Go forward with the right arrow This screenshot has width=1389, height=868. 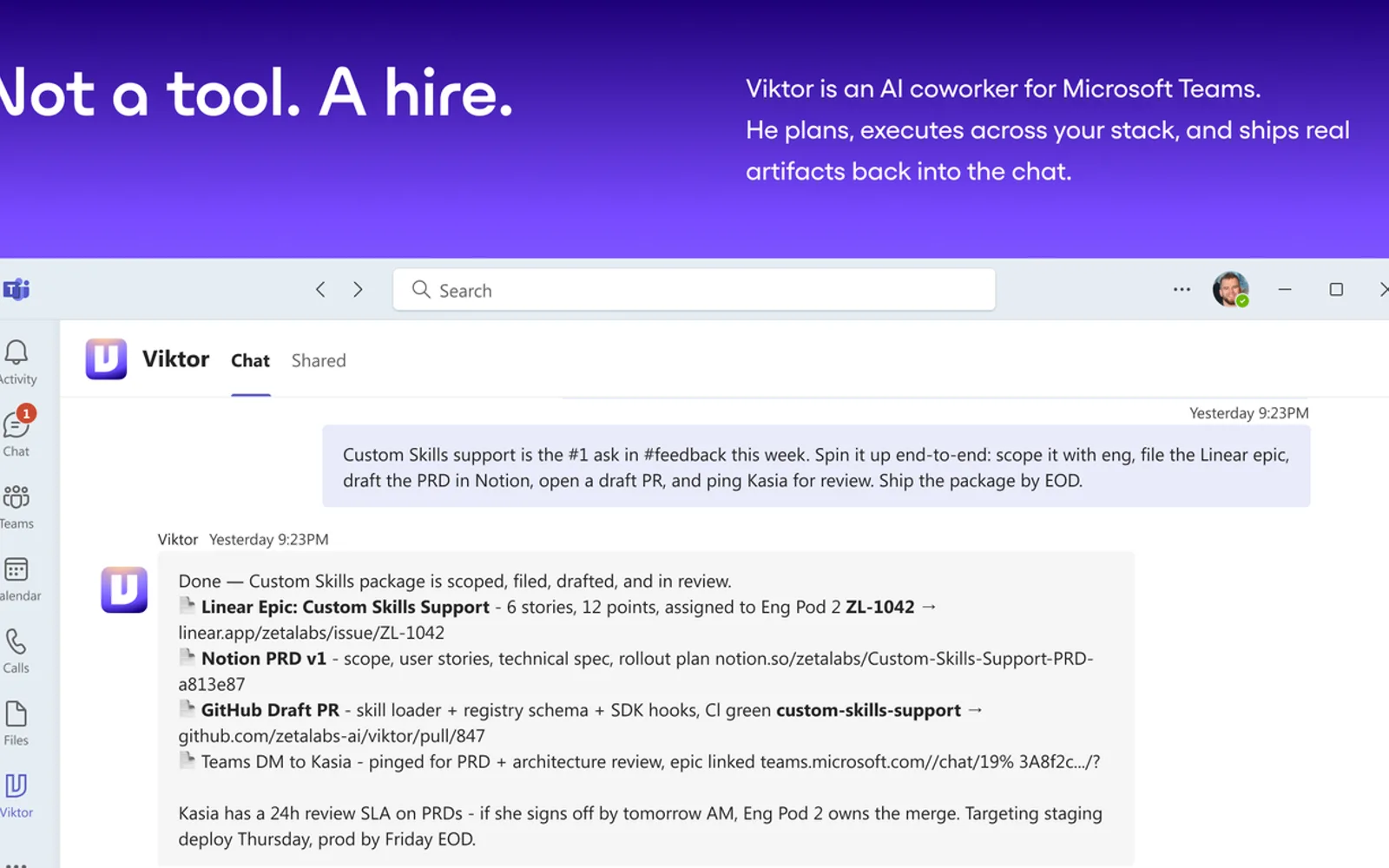358,289
